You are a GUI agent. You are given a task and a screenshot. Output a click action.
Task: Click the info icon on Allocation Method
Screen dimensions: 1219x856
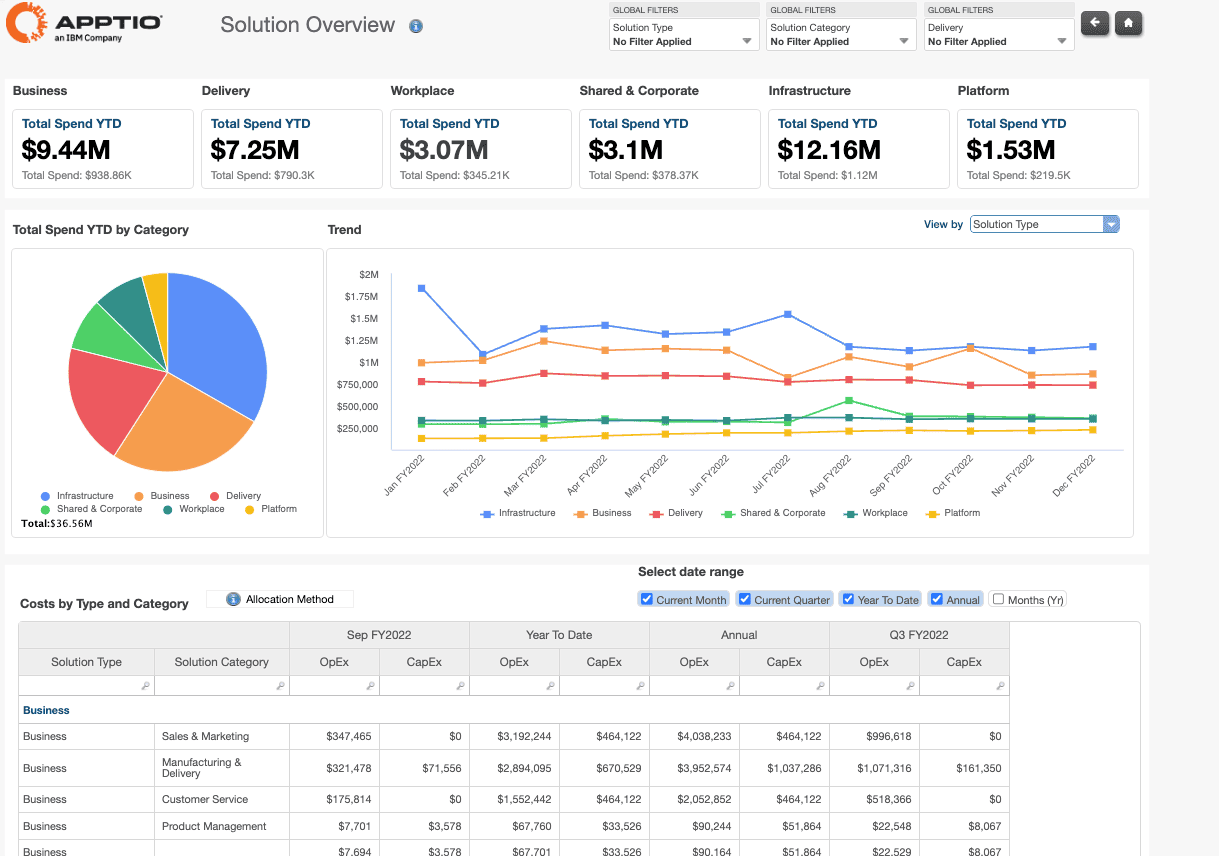[x=234, y=599]
